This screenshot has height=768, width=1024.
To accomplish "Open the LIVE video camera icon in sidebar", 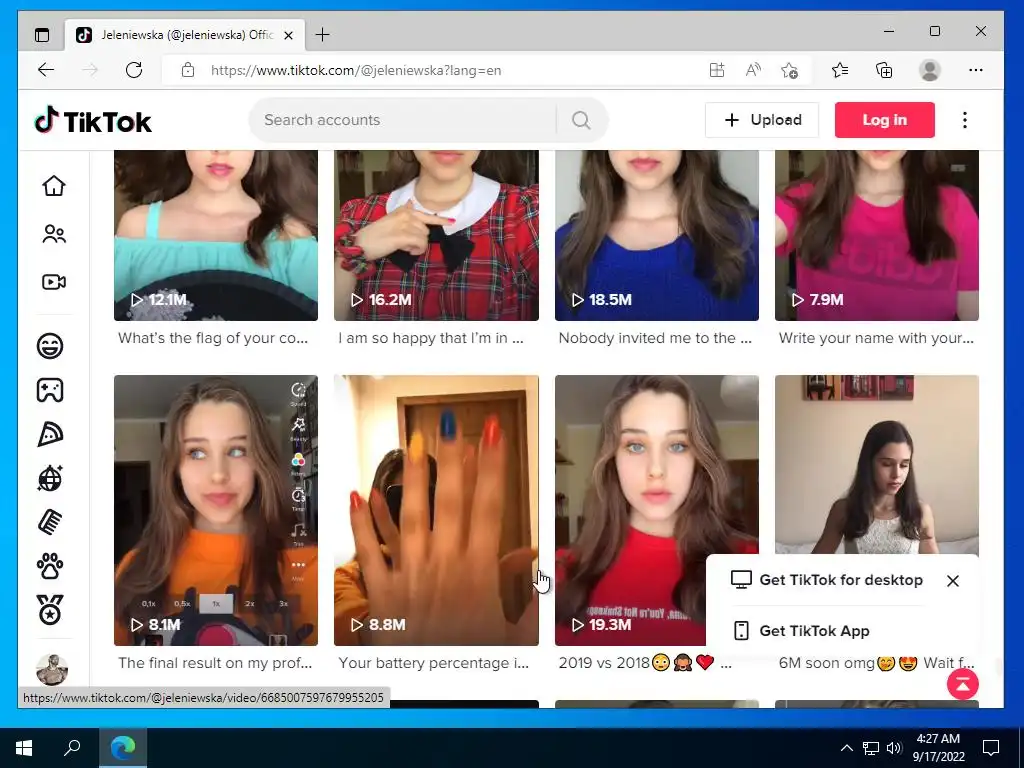I will (x=54, y=282).
